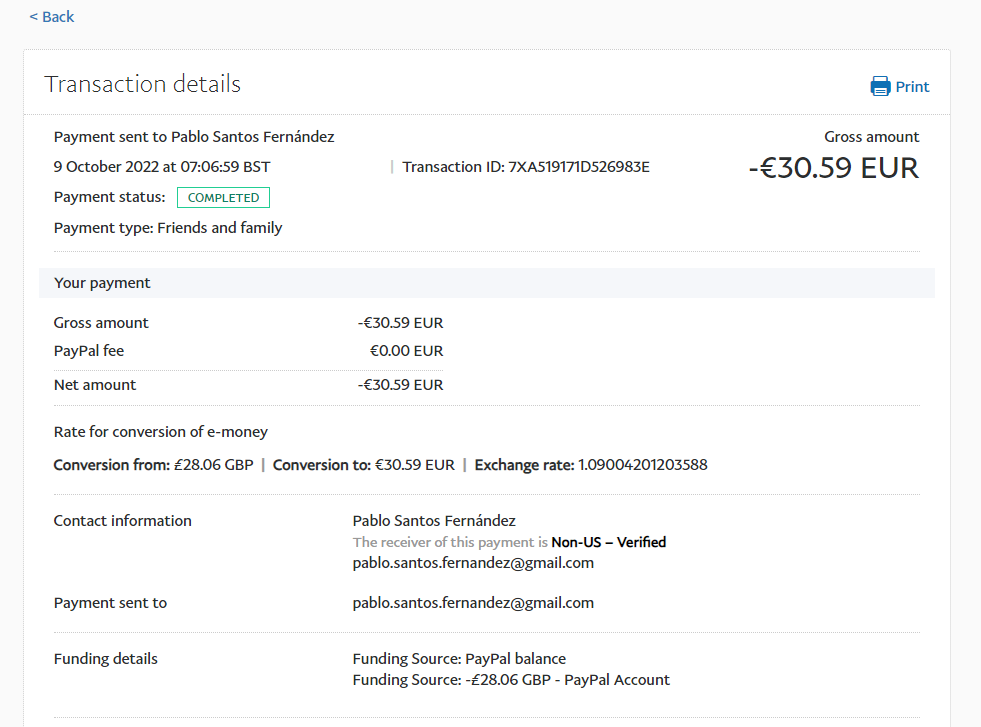Click the exchange rate value
Screen dimensions: 981x727
click(x=642, y=465)
